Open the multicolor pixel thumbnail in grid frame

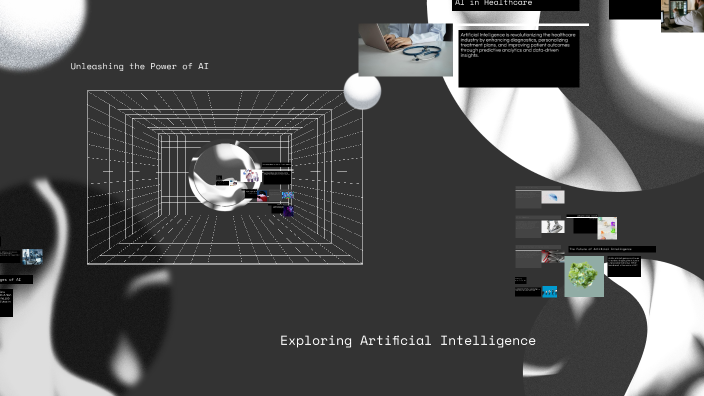click(x=287, y=195)
